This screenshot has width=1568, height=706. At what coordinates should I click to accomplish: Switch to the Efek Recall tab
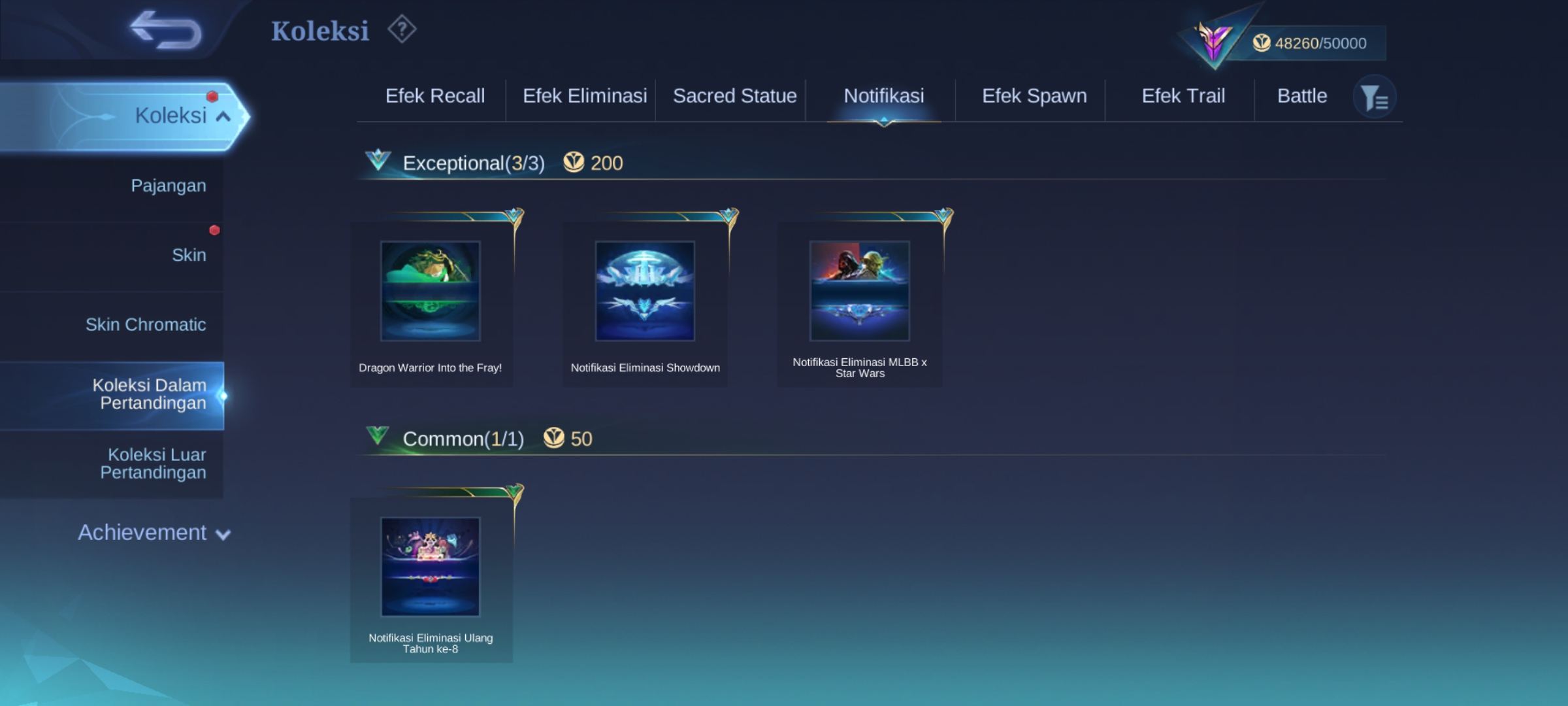click(434, 96)
